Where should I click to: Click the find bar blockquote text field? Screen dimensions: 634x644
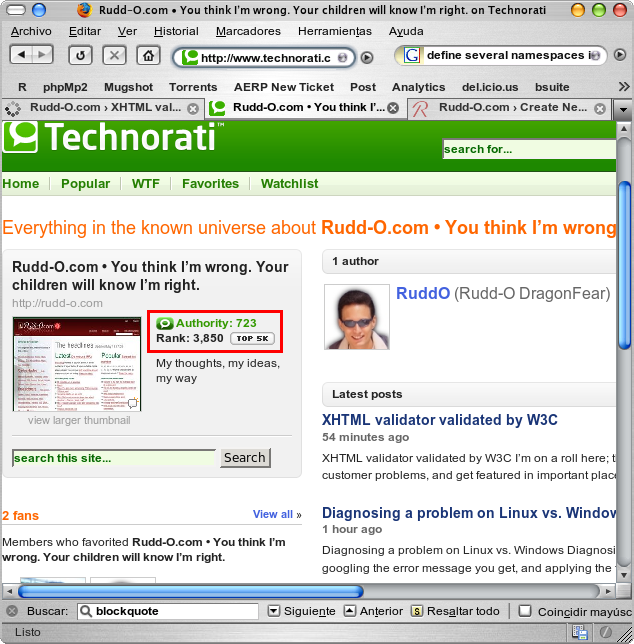coord(168,611)
